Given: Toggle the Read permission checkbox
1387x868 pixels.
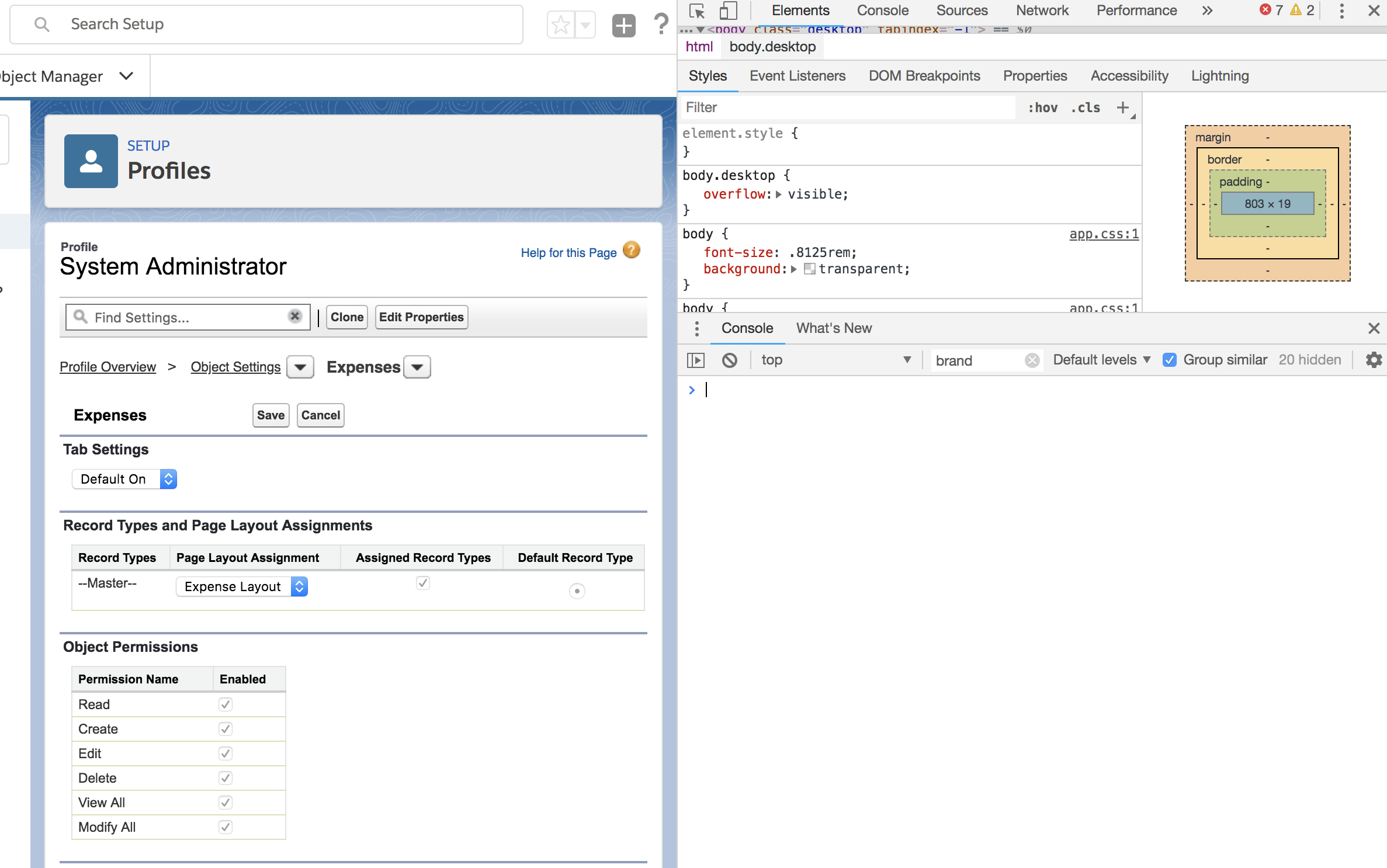Looking at the screenshot, I should pos(226,704).
